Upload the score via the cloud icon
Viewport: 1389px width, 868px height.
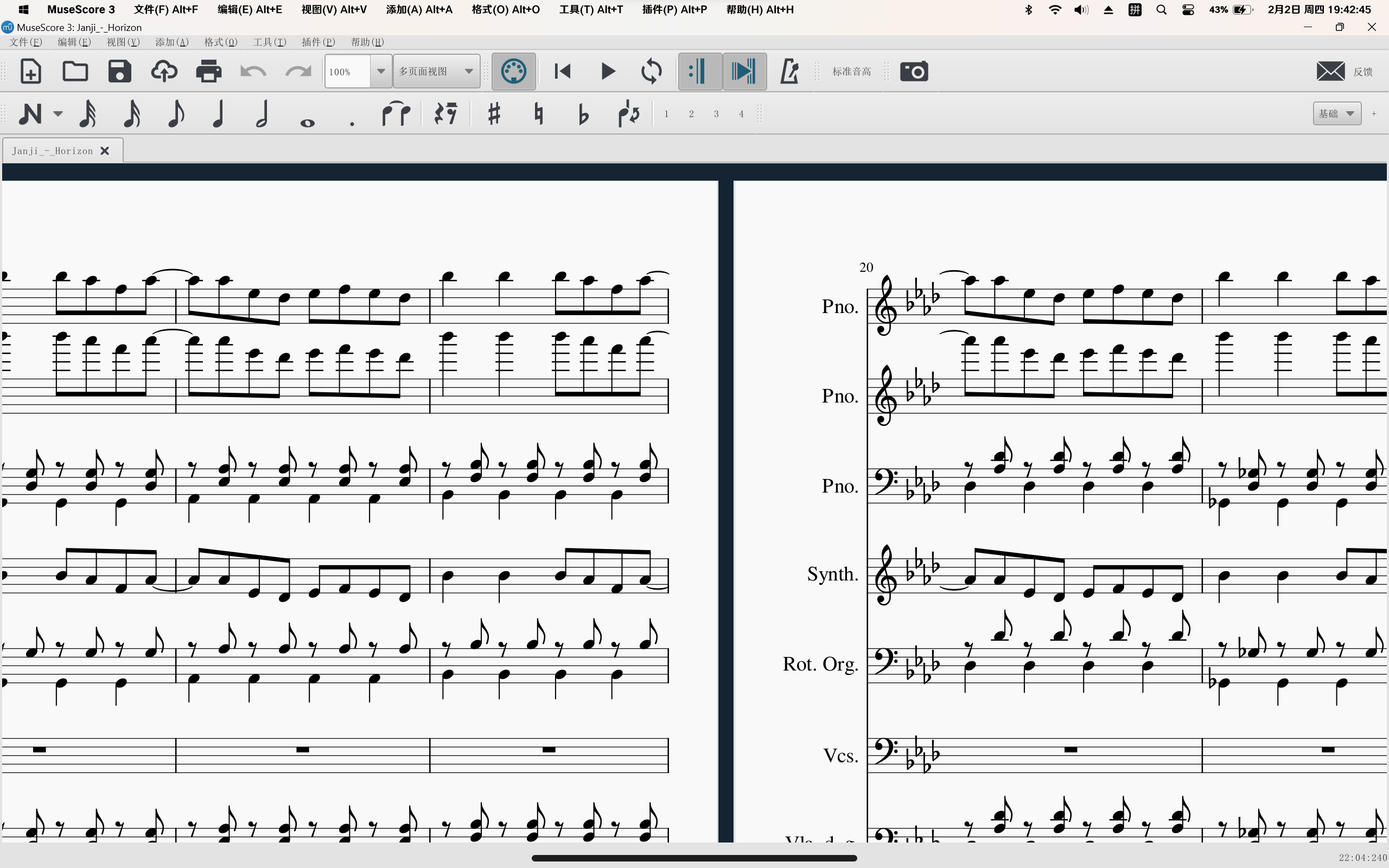[164, 72]
